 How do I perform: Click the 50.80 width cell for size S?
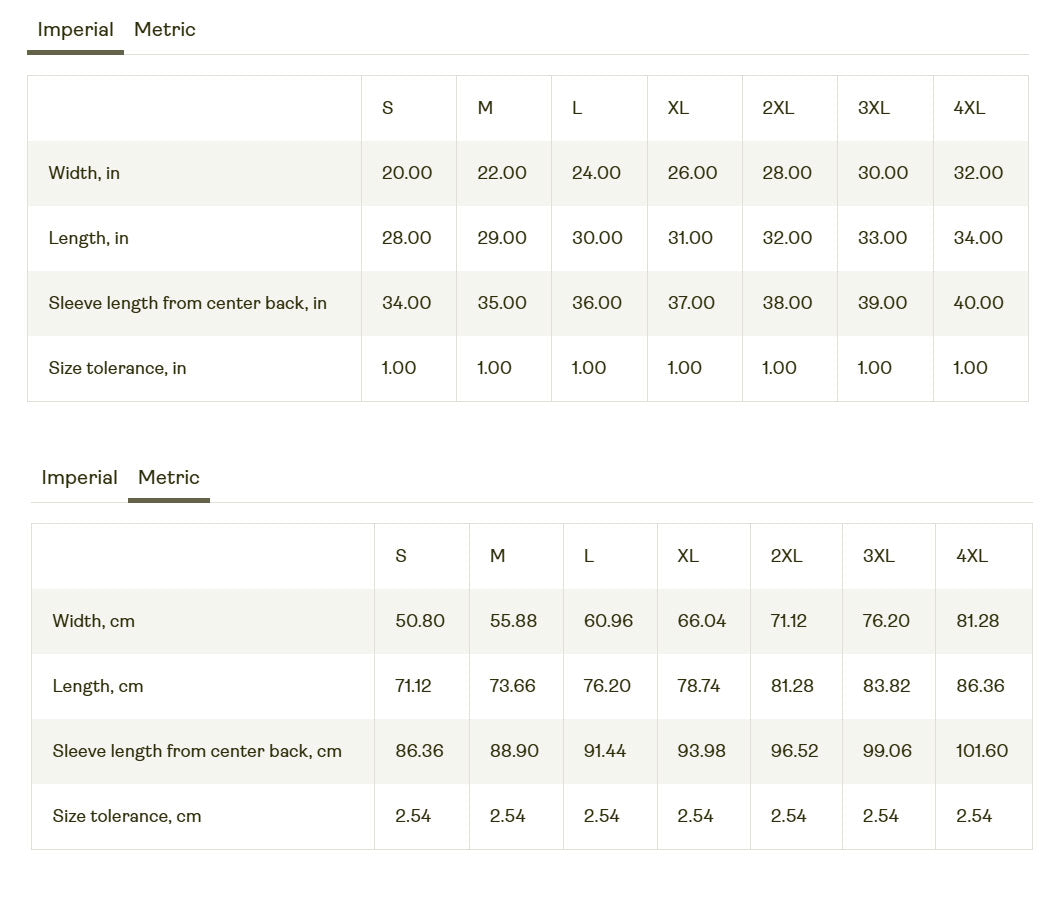(x=420, y=621)
